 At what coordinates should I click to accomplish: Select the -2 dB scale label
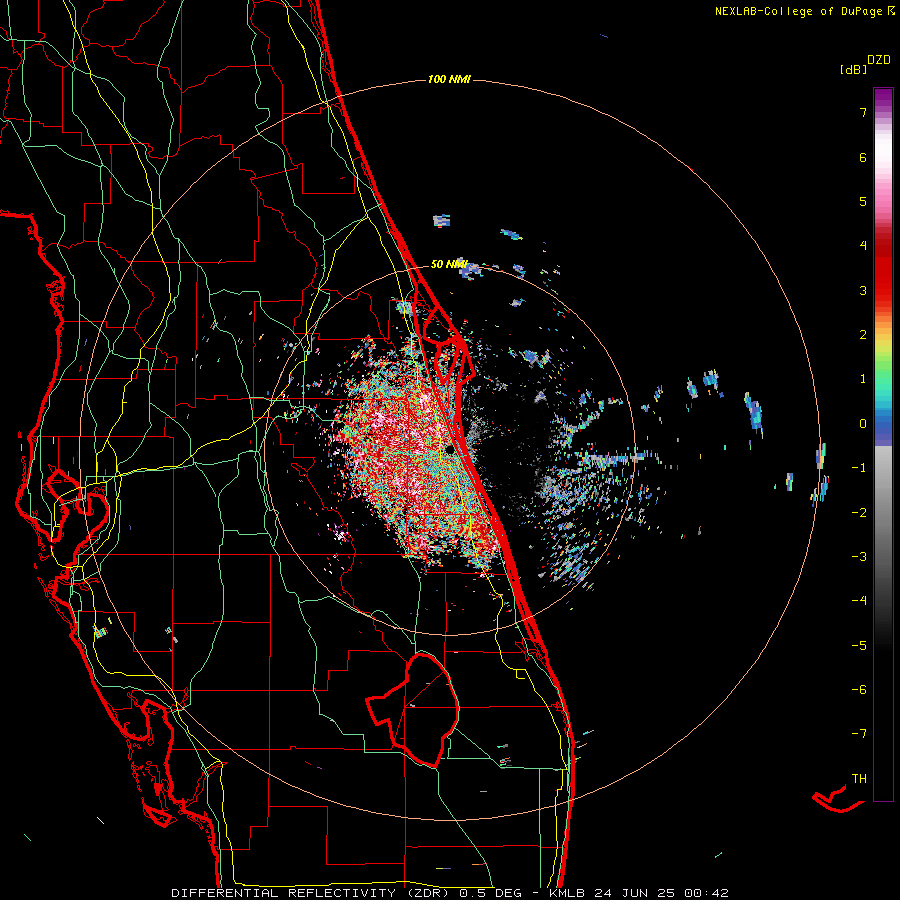pos(859,513)
